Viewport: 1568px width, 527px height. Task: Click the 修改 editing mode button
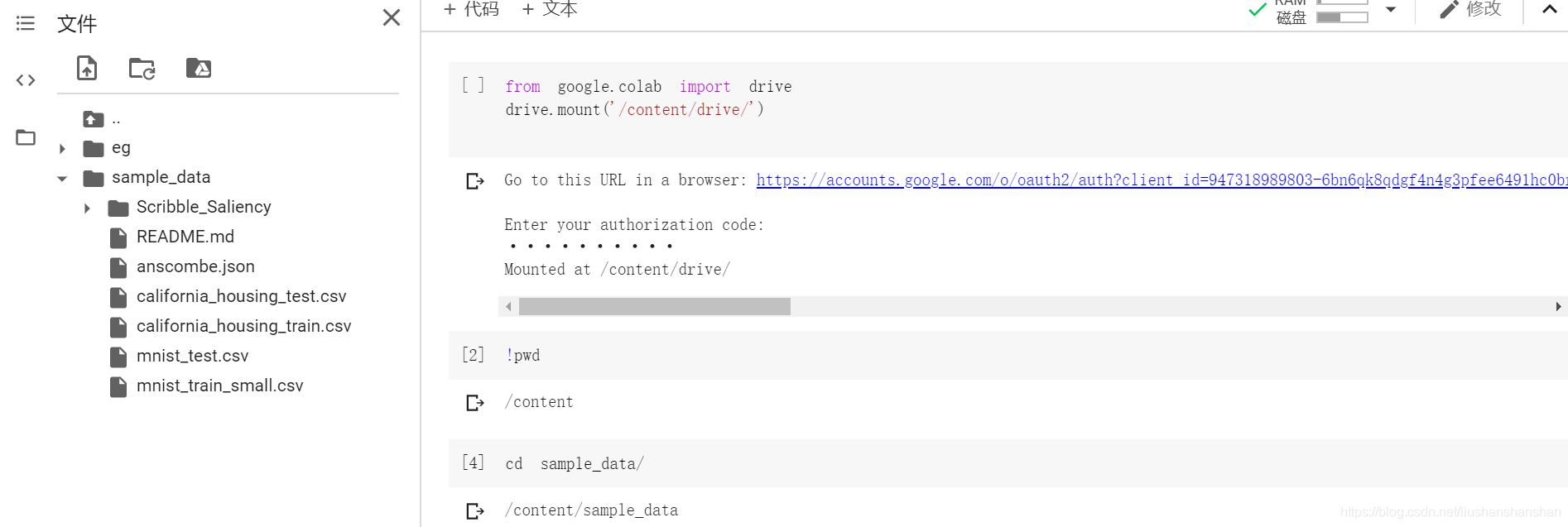tap(1470, 9)
